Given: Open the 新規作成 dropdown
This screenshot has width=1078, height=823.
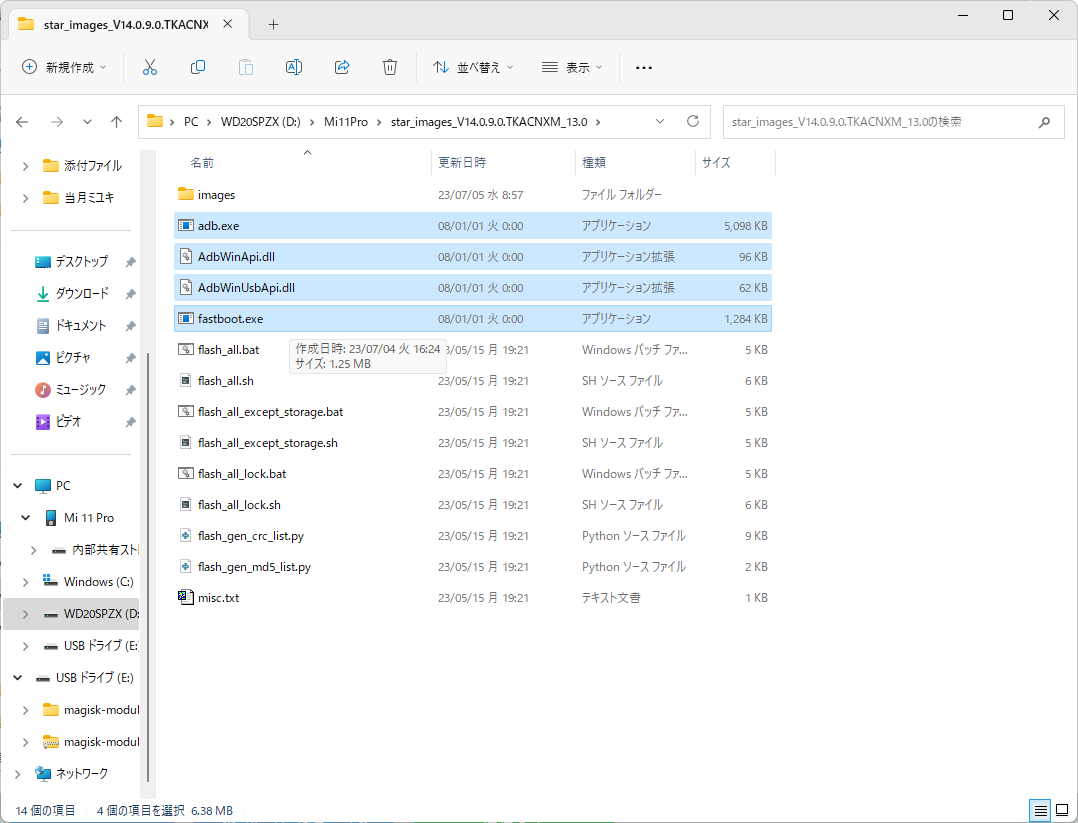Looking at the screenshot, I should coord(64,67).
